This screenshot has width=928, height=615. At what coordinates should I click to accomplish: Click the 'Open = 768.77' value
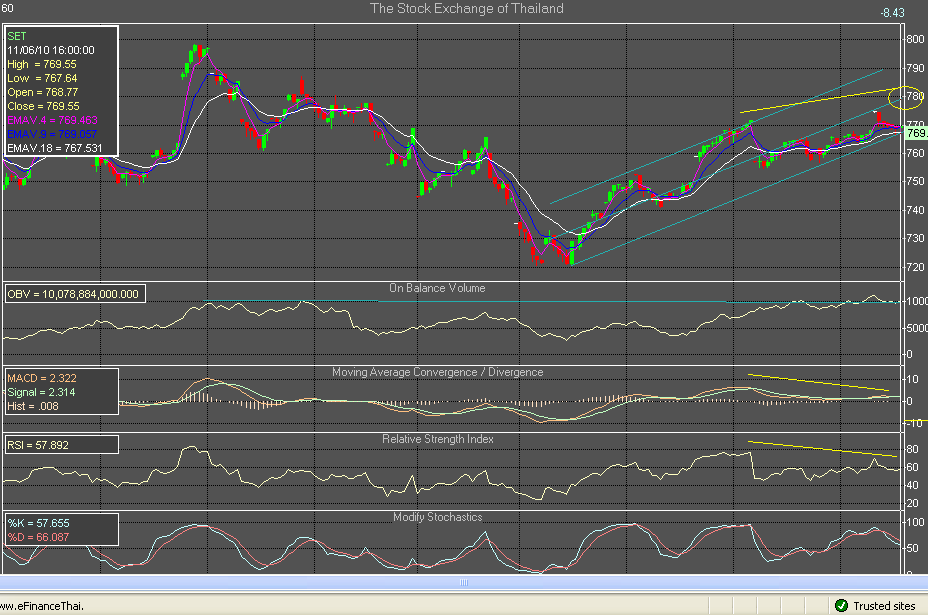pyautogui.click(x=43, y=92)
